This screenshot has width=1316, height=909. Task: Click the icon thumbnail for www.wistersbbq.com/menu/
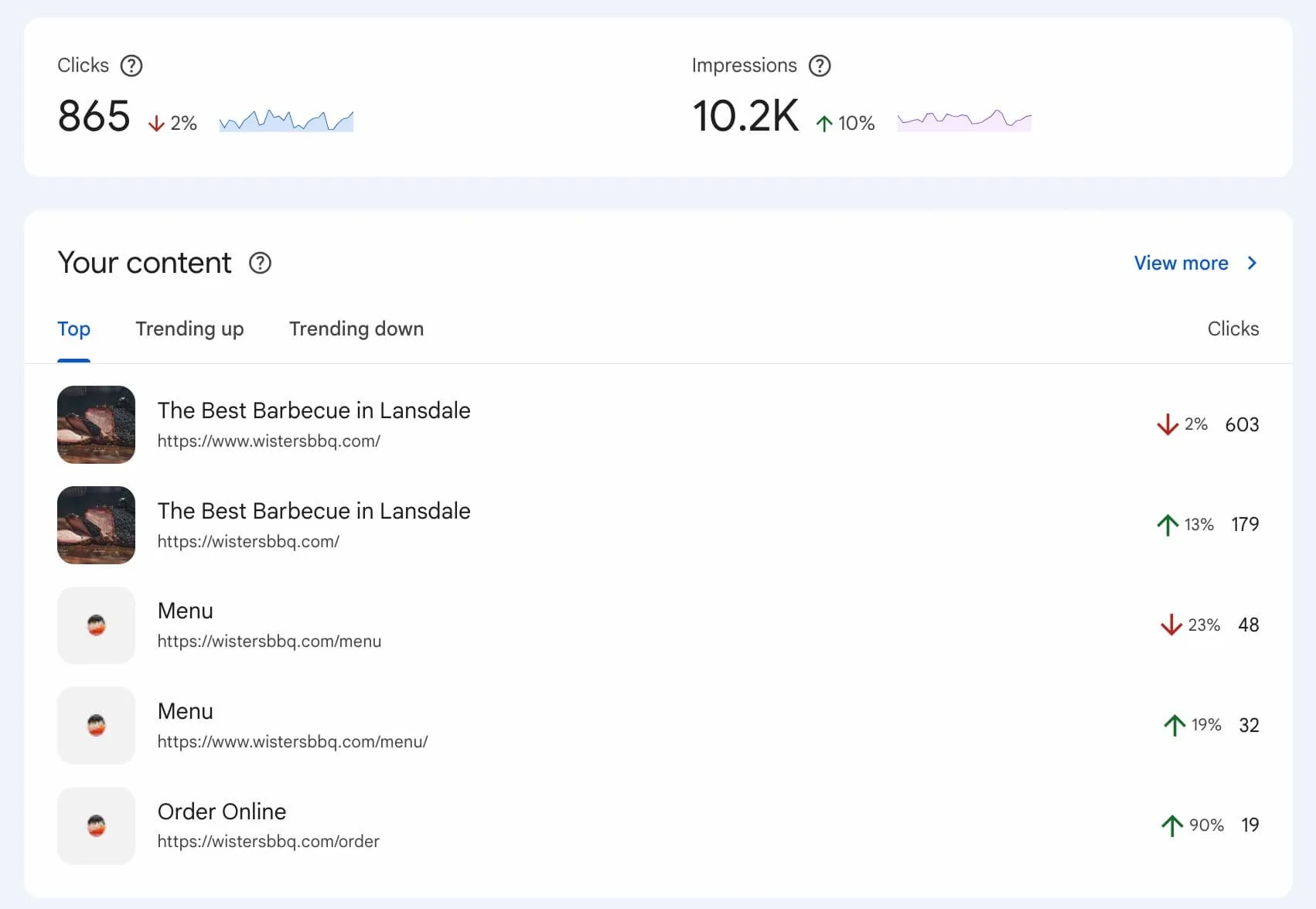(x=96, y=725)
